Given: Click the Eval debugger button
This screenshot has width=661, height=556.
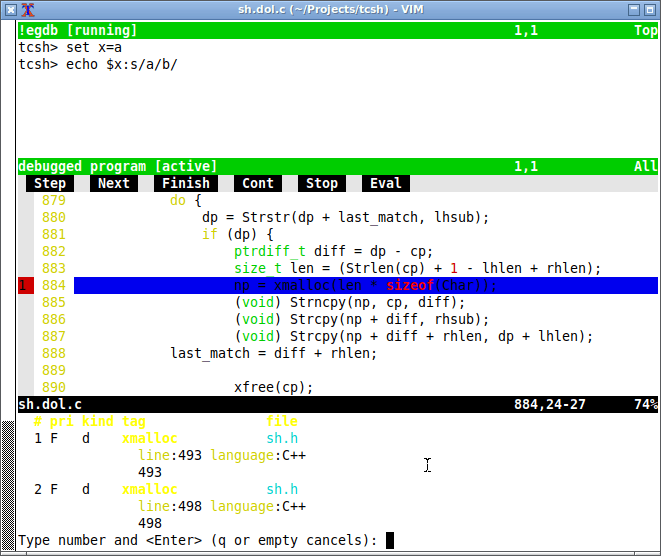Looking at the screenshot, I should click(x=386, y=183).
